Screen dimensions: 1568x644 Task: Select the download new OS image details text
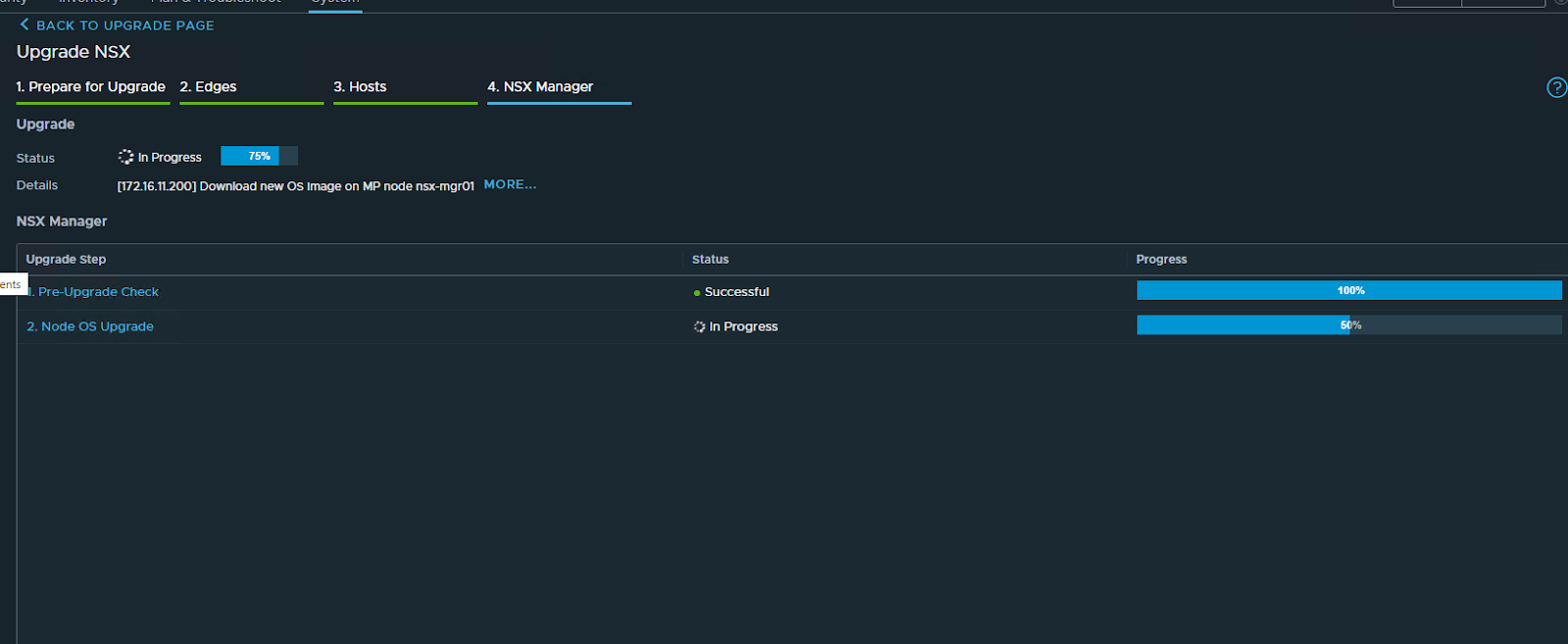(x=296, y=186)
